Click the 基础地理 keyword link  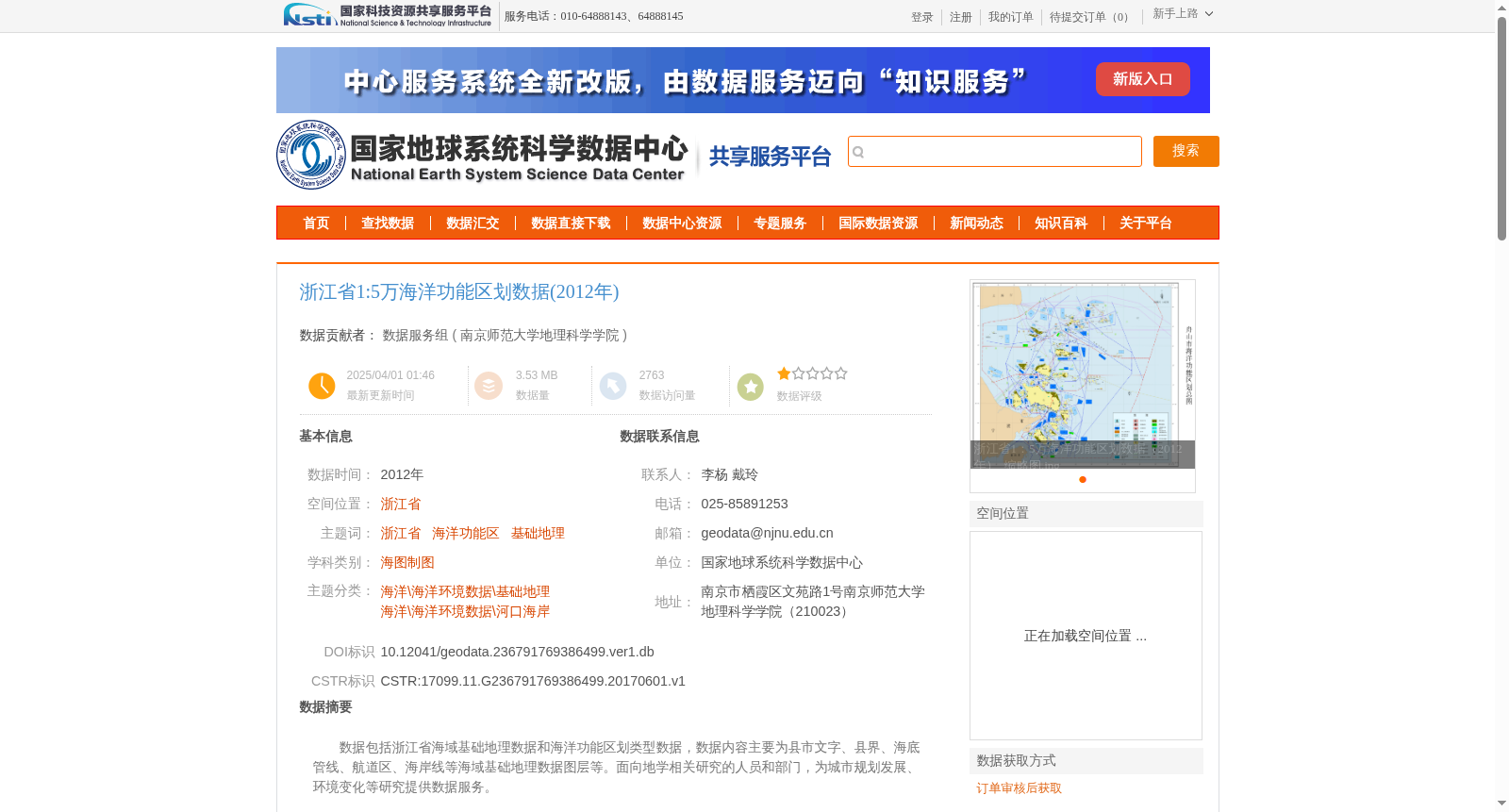point(538,533)
